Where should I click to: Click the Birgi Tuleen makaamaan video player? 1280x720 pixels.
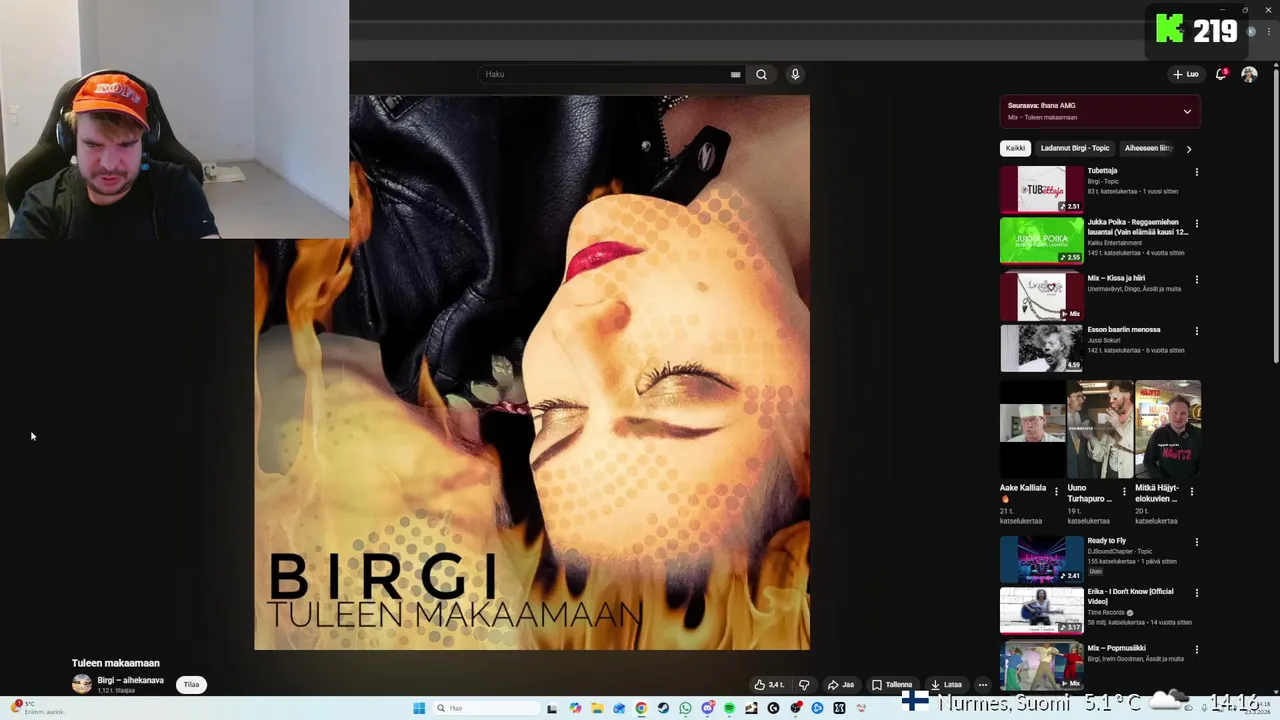[x=532, y=372]
